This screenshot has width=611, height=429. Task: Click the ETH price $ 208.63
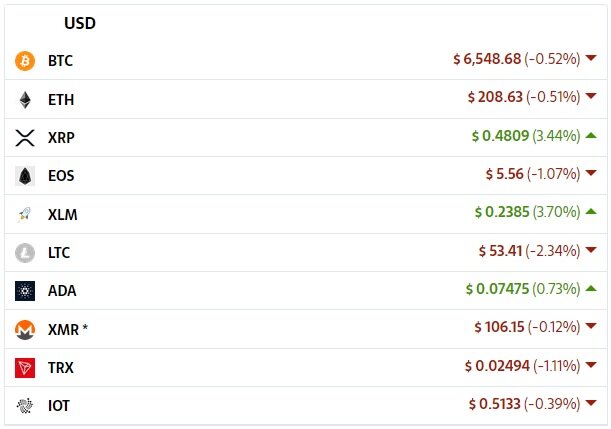[495, 97]
